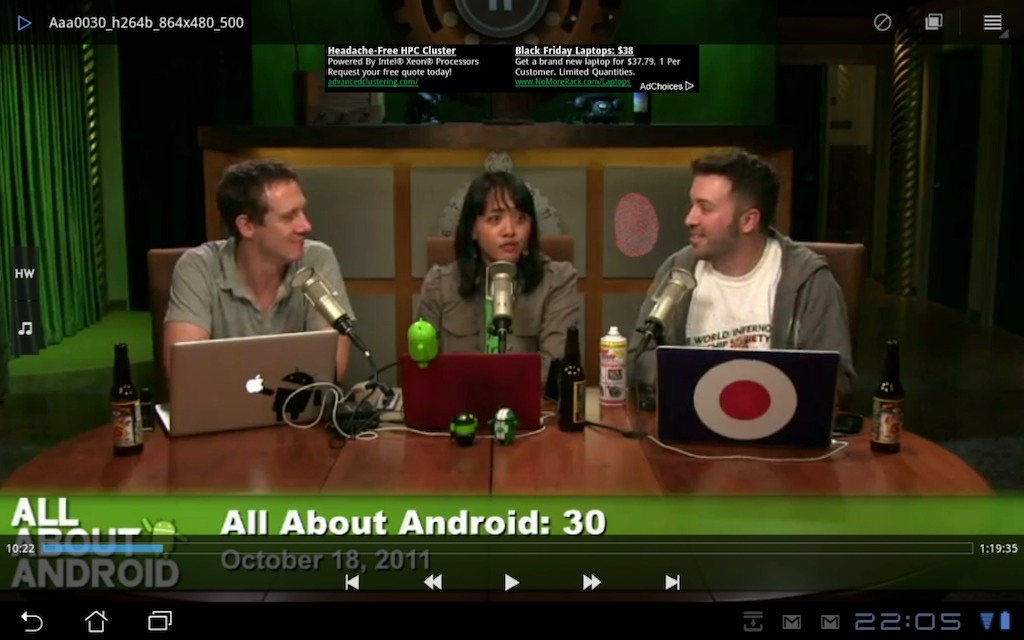Open the recent apps switcher
Image resolution: width=1024 pixels, height=640 pixels.
click(x=160, y=621)
